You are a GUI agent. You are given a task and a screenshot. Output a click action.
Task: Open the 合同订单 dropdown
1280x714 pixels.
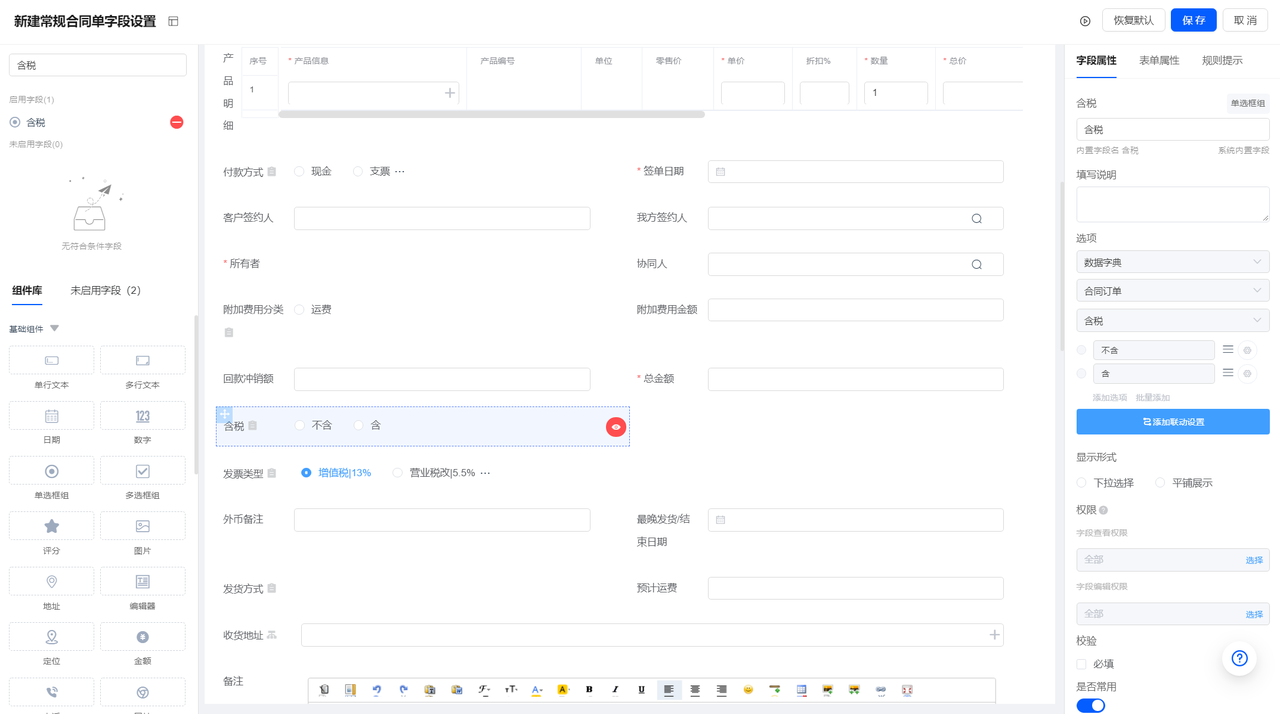[x=1173, y=291]
